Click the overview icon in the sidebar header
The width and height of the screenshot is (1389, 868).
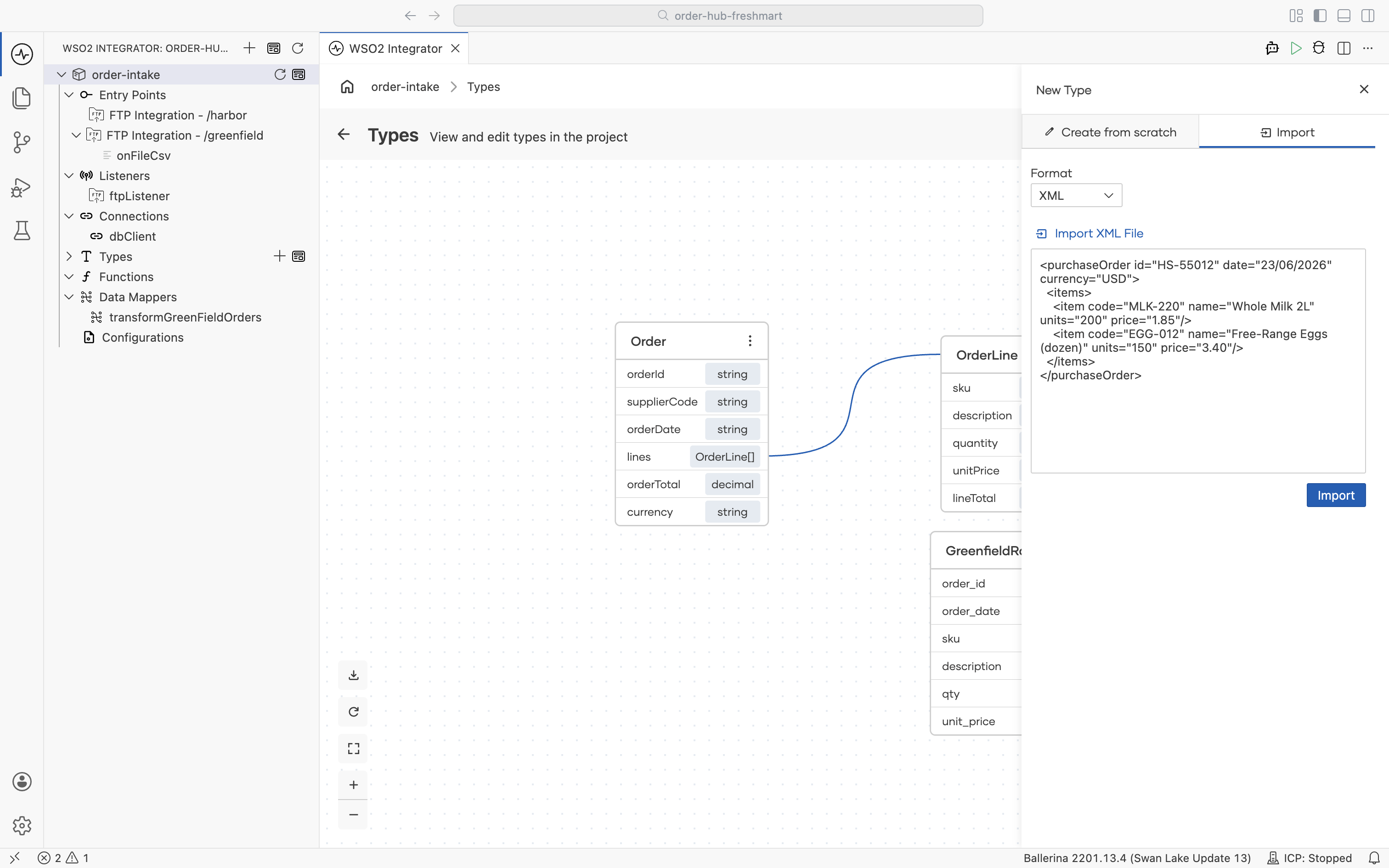click(274, 48)
